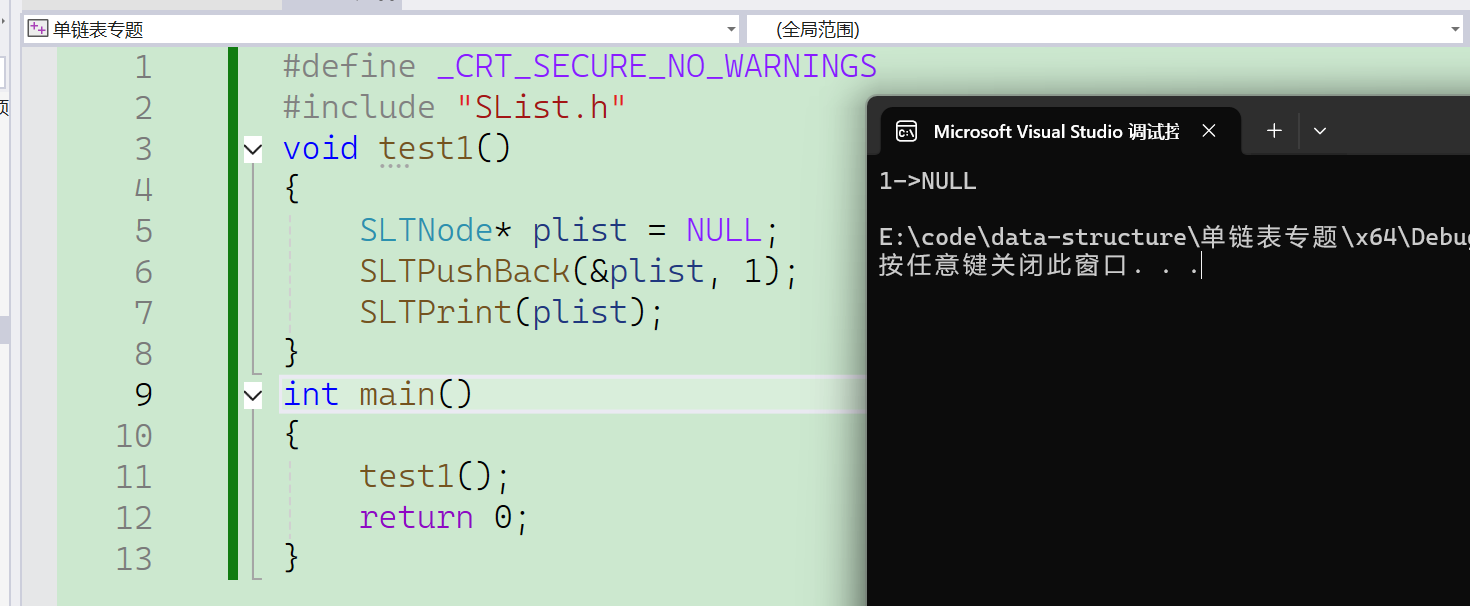Image resolution: width=1470 pixels, height=606 pixels.
Task: Open the (全局范围) scope dropdown
Action: (x=1456, y=30)
